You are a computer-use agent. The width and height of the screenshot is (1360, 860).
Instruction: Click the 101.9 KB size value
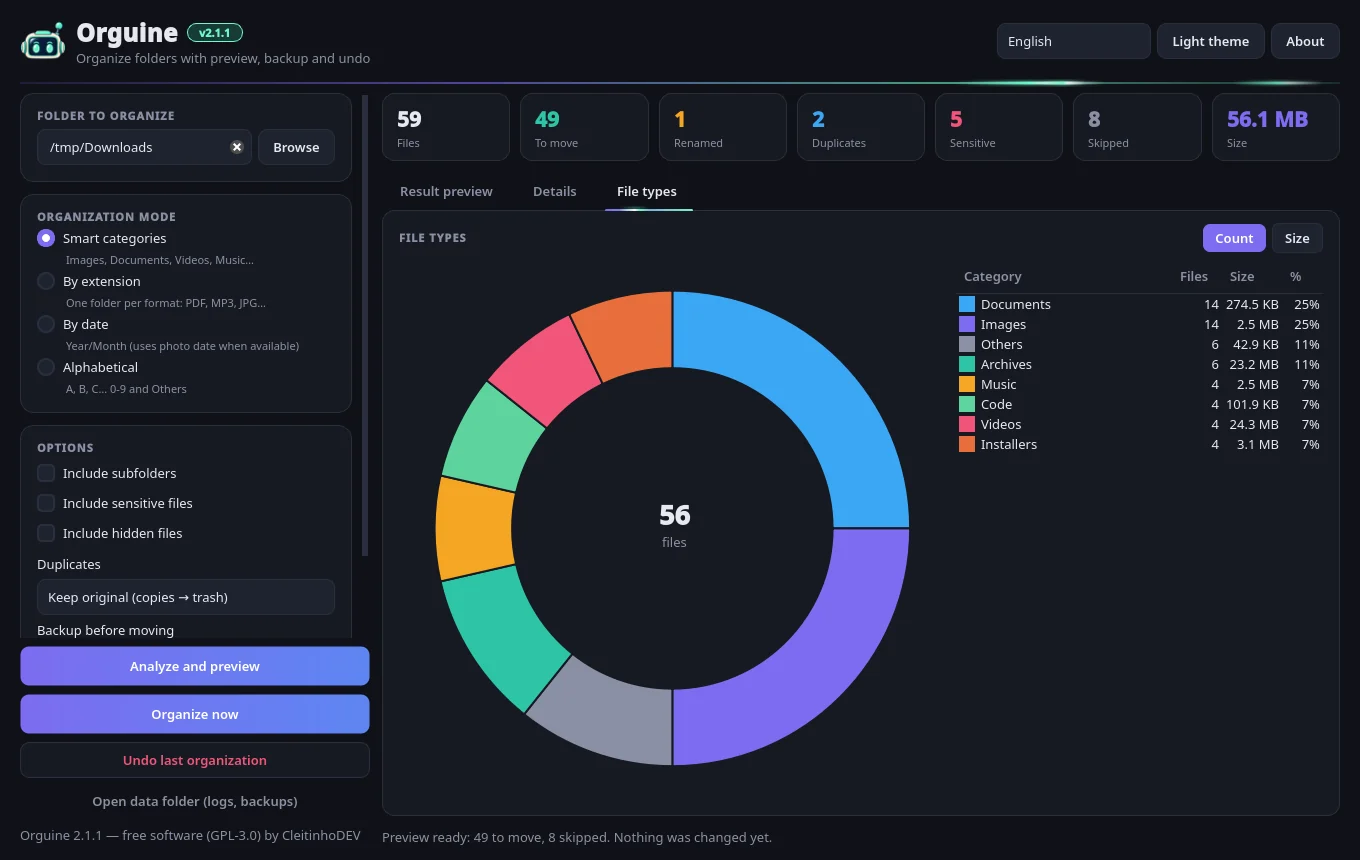(1252, 404)
